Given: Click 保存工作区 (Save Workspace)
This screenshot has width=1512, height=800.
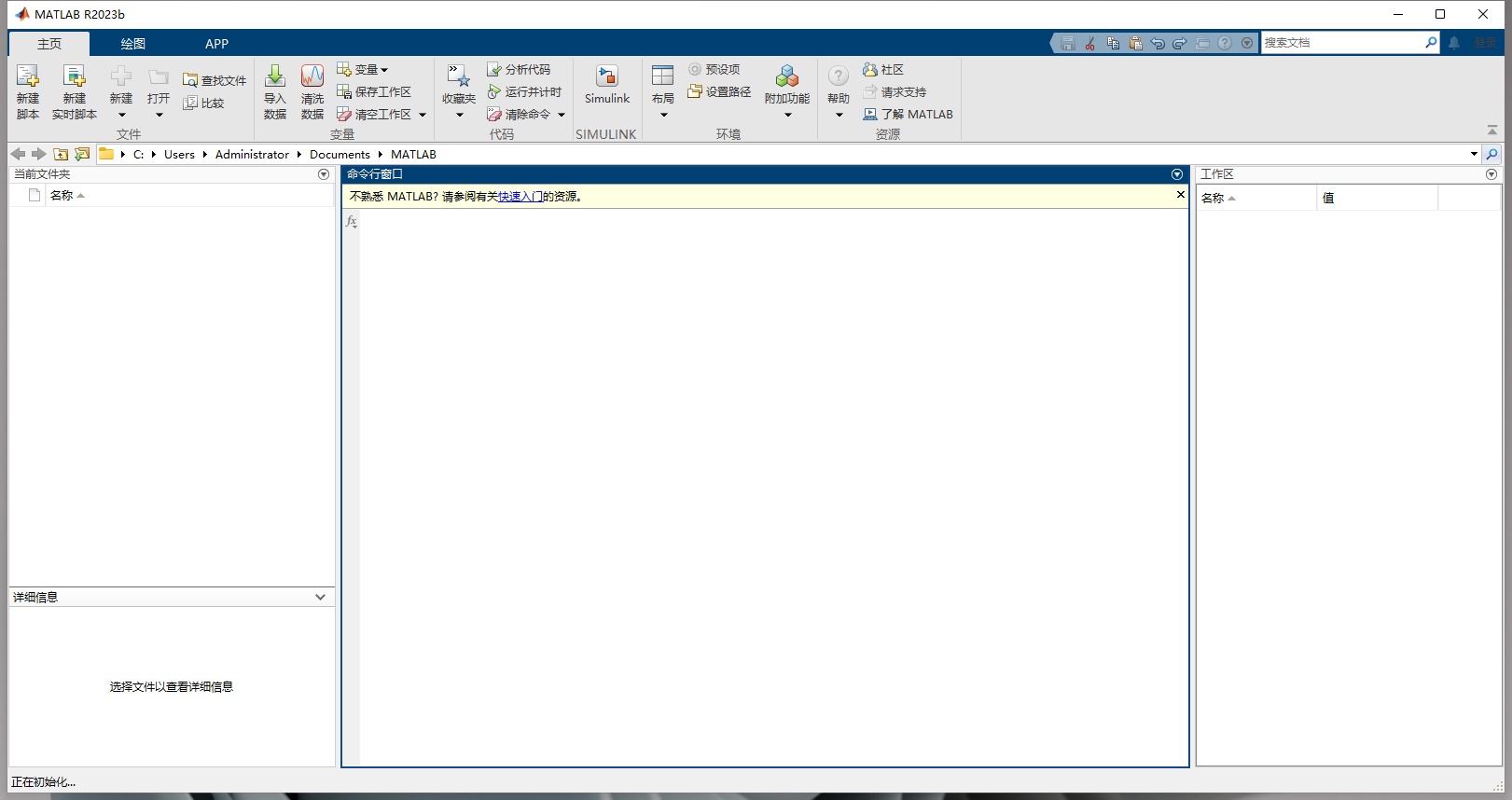Looking at the screenshot, I should tap(374, 91).
